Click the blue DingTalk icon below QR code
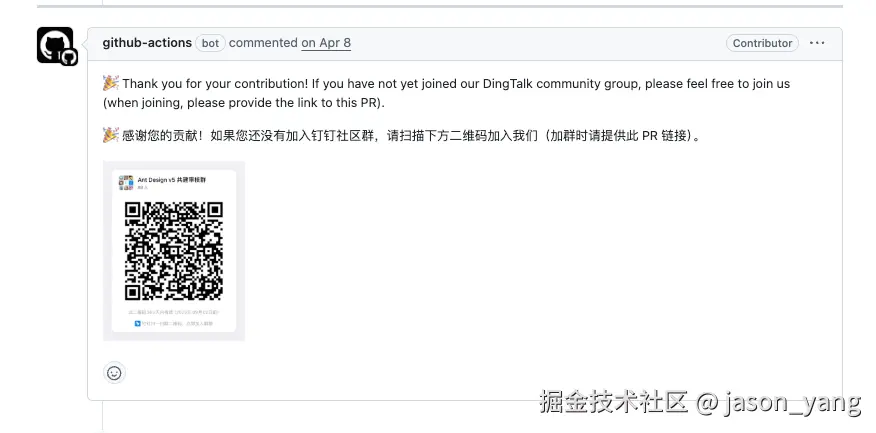The image size is (876, 433). 137,323
